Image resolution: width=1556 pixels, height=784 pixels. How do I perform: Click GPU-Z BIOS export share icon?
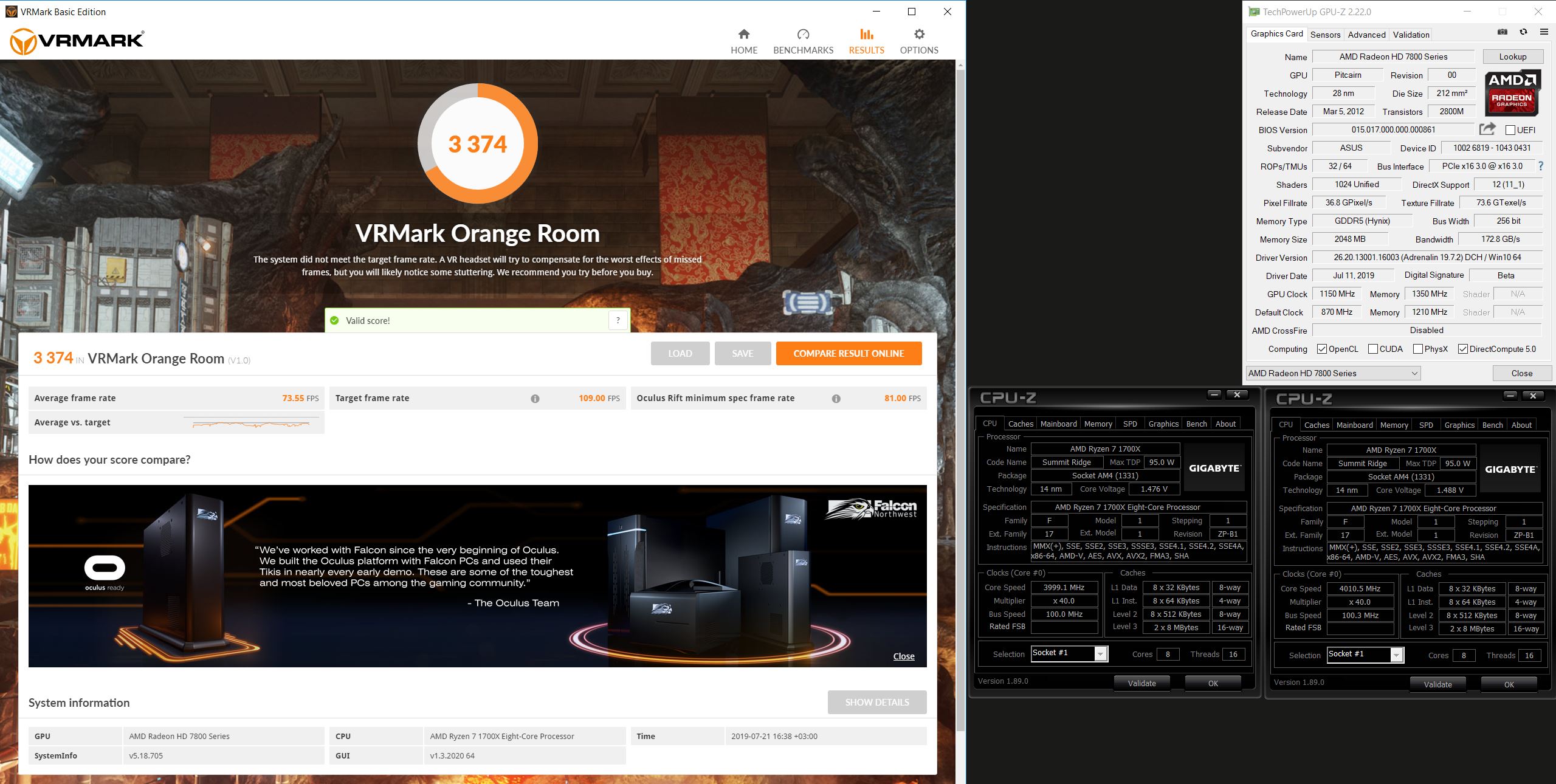(x=1487, y=129)
